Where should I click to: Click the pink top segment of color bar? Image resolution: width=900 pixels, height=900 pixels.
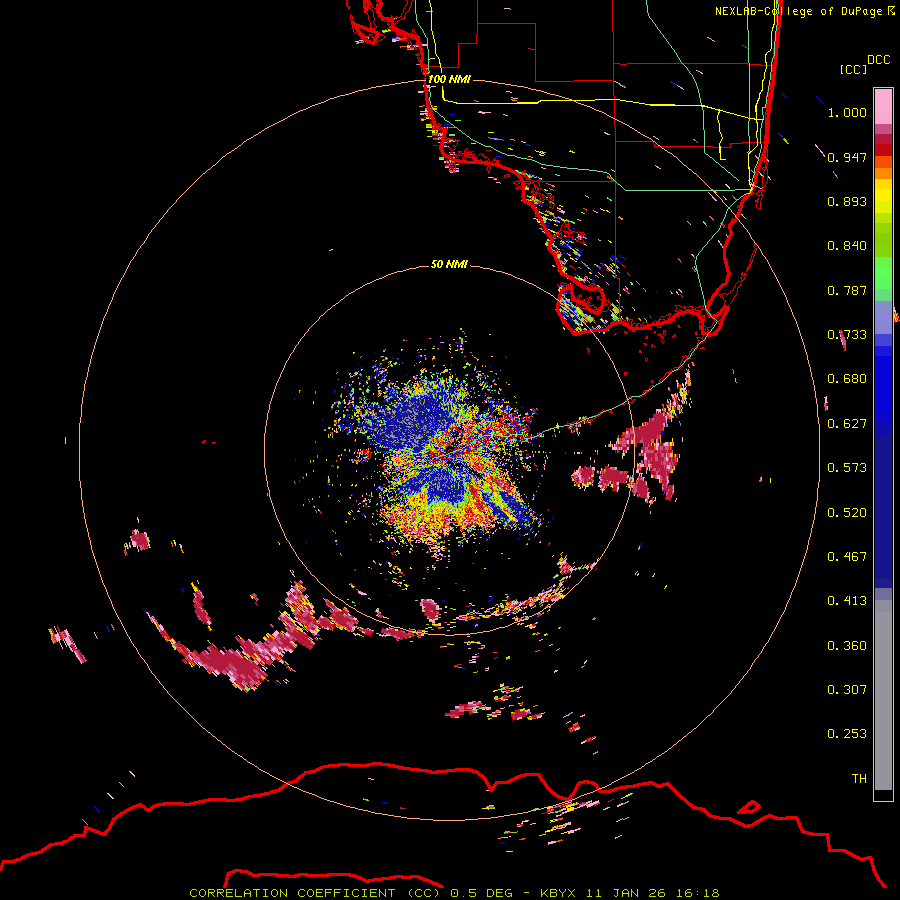[883, 106]
